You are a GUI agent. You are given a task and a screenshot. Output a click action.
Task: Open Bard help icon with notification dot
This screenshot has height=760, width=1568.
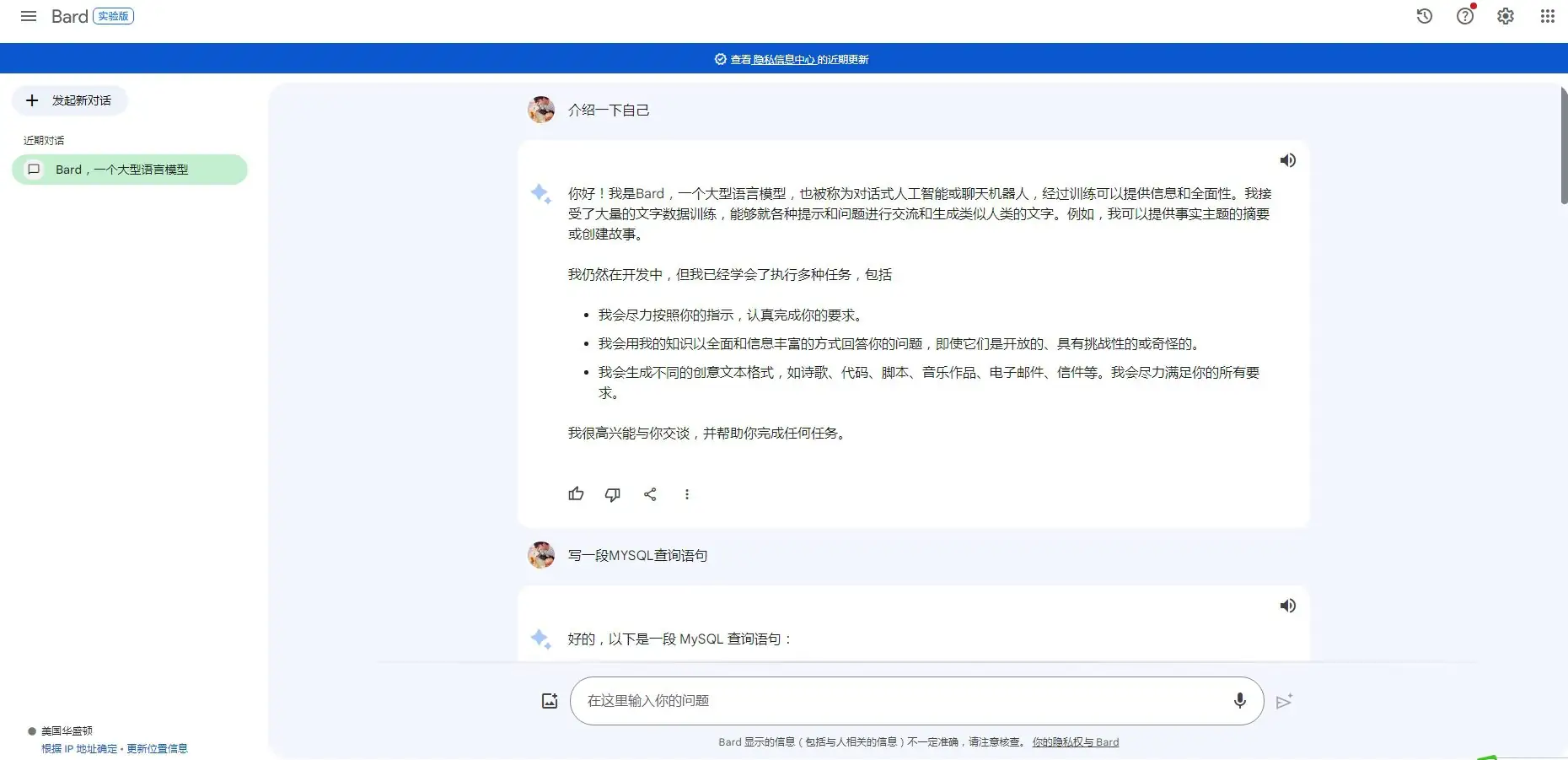(x=1465, y=16)
